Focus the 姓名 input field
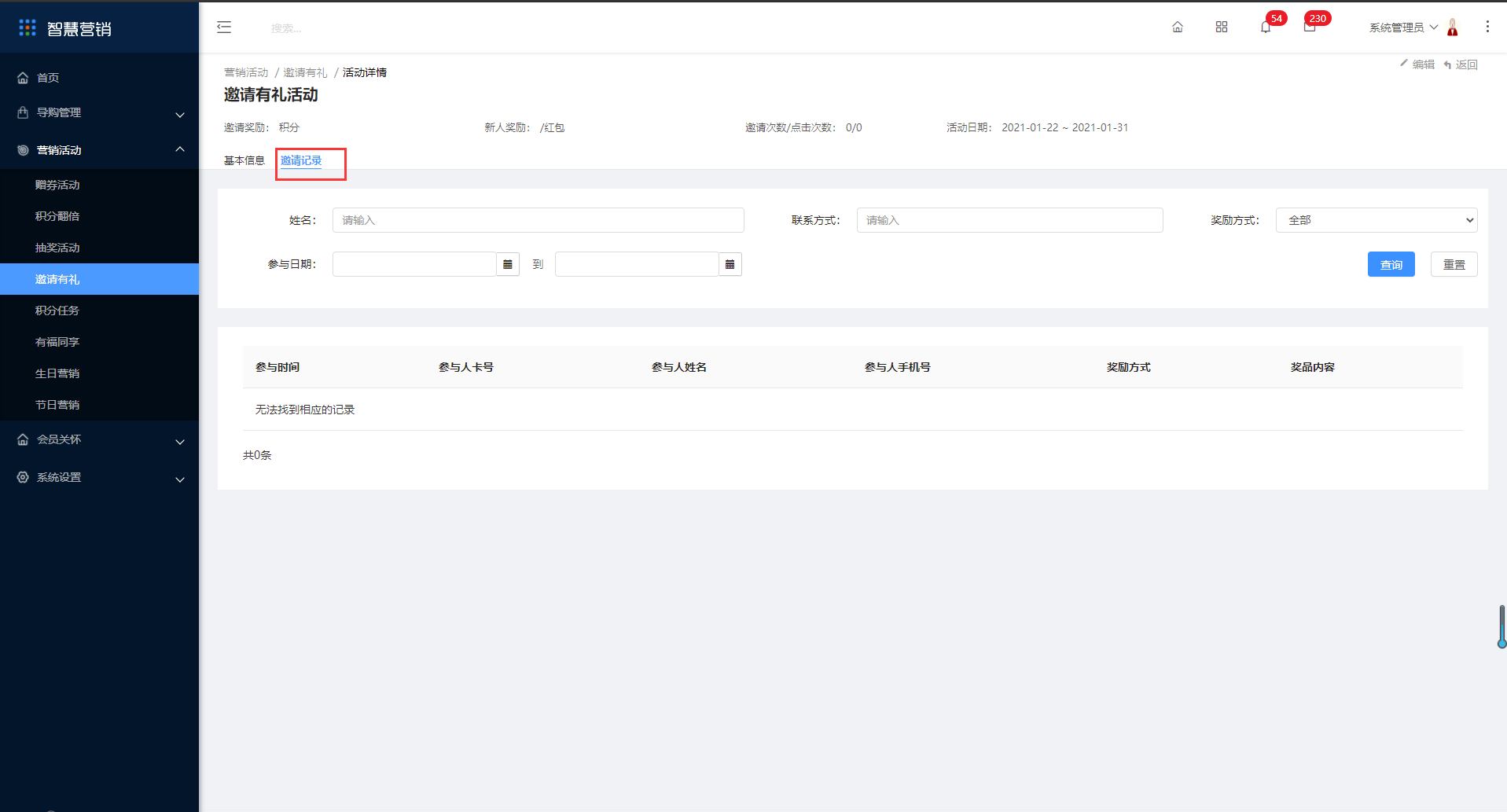1507x812 pixels. tap(538, 220)
